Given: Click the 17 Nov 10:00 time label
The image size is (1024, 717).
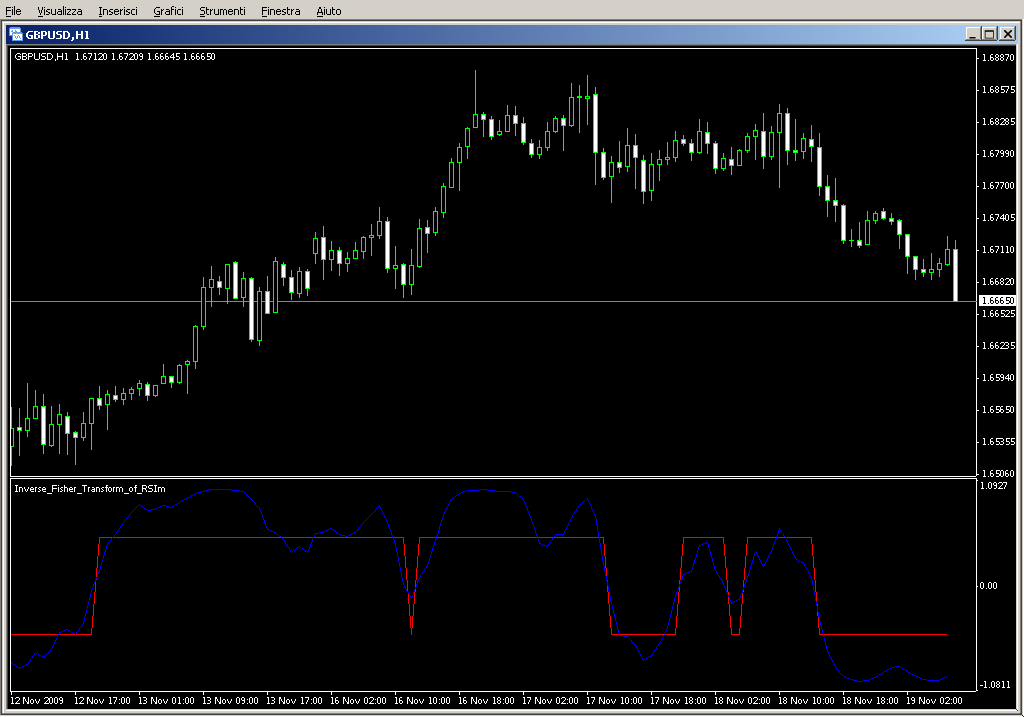Looking at the screenshot, I should click(614, 701).
